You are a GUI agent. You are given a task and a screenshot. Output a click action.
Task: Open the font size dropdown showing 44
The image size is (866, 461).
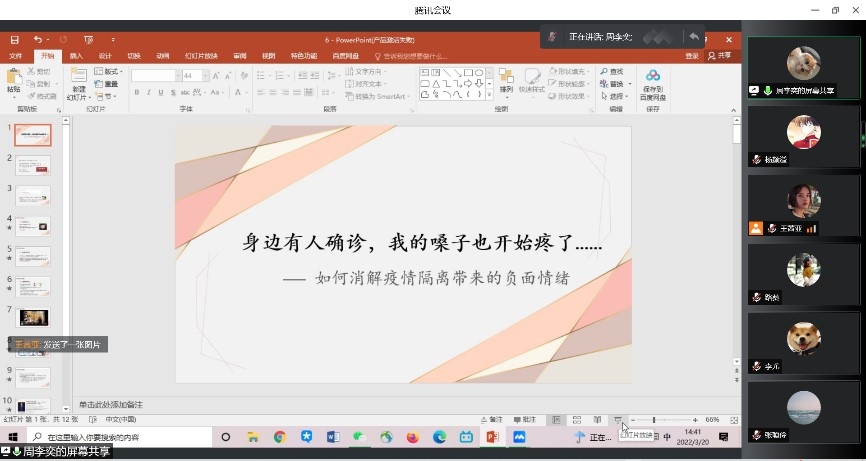[x=204, y=75]
